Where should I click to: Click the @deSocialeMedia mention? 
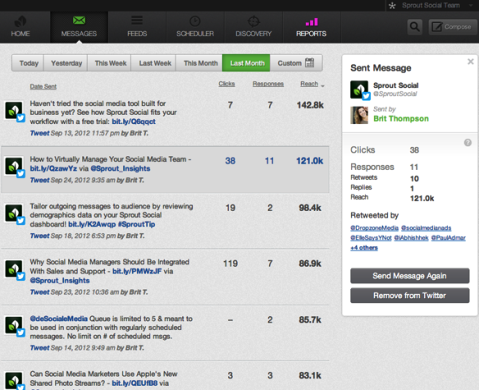pos(59,319)
